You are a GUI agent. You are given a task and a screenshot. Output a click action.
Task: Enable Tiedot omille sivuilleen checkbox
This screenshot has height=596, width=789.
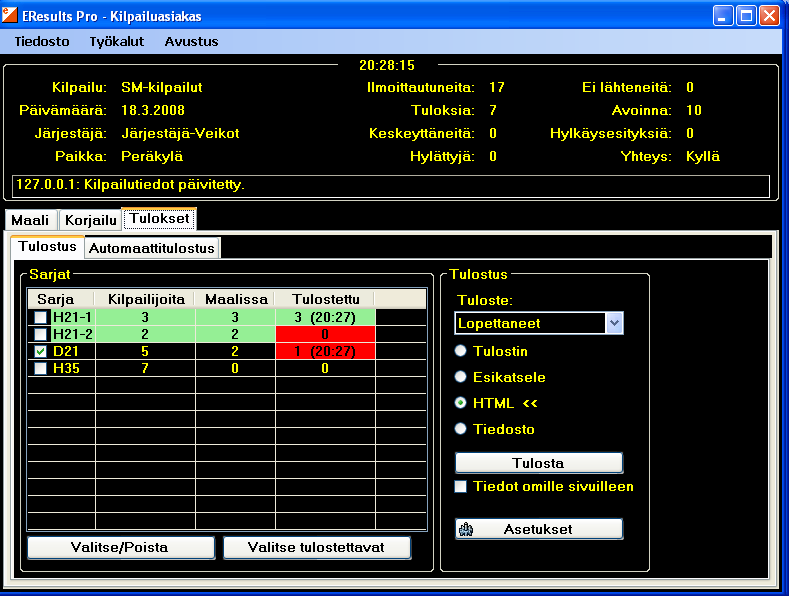point(460,487)
